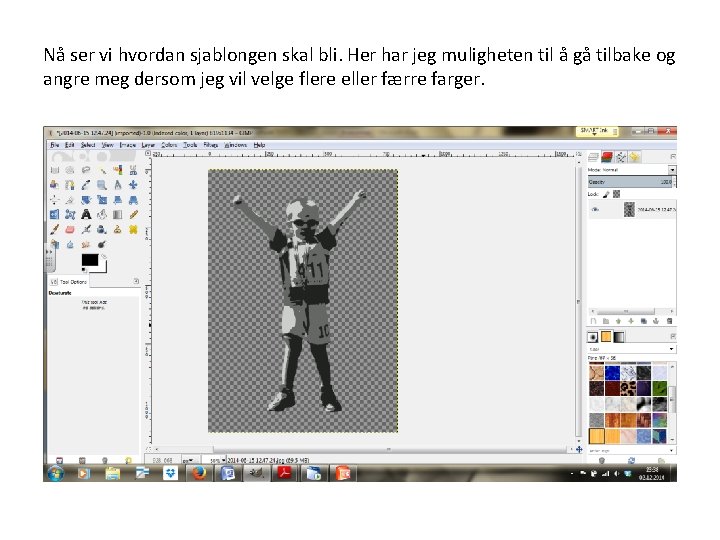This screenshot has height=540, width=720.
Task: Select the Alignment tool
Action: (x=55, y=200)
